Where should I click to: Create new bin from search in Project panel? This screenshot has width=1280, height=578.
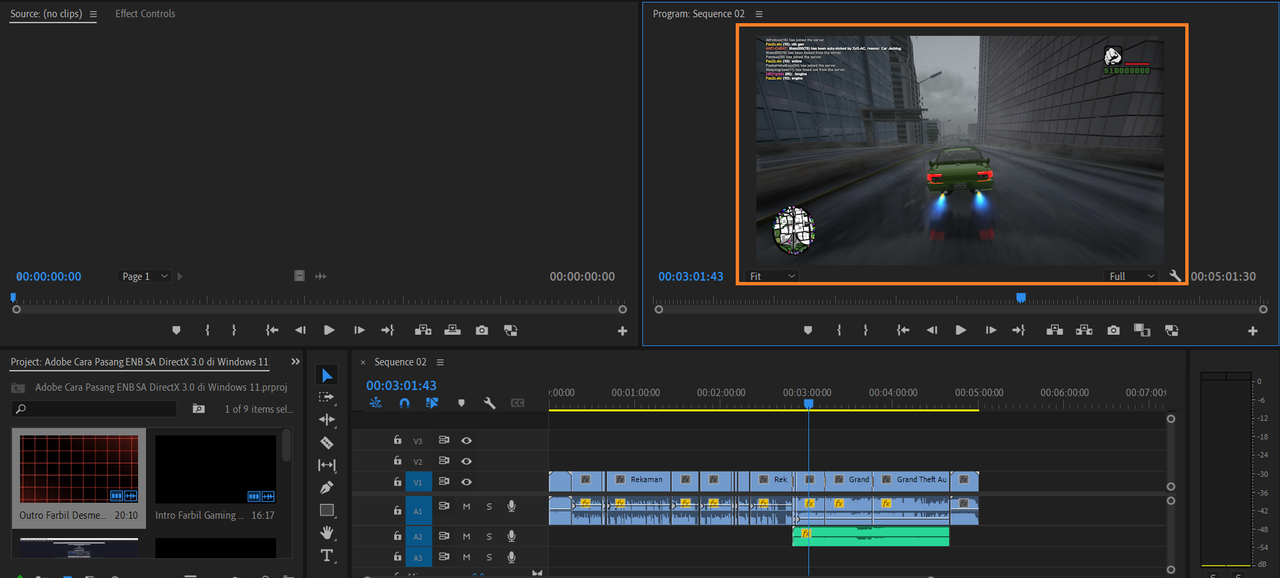tap(199, 409)
